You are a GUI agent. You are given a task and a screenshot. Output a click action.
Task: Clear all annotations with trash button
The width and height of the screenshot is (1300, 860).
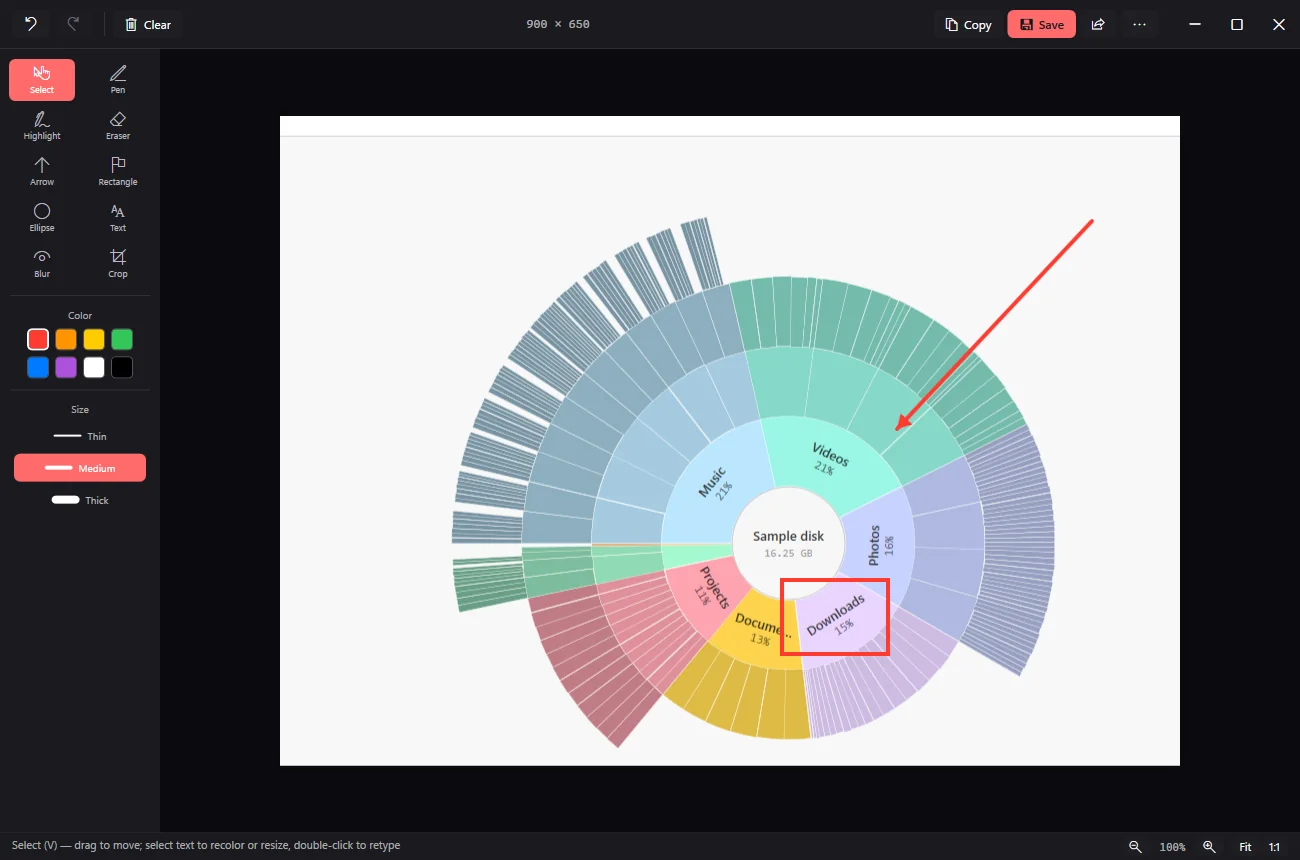[x=147, y=24]
